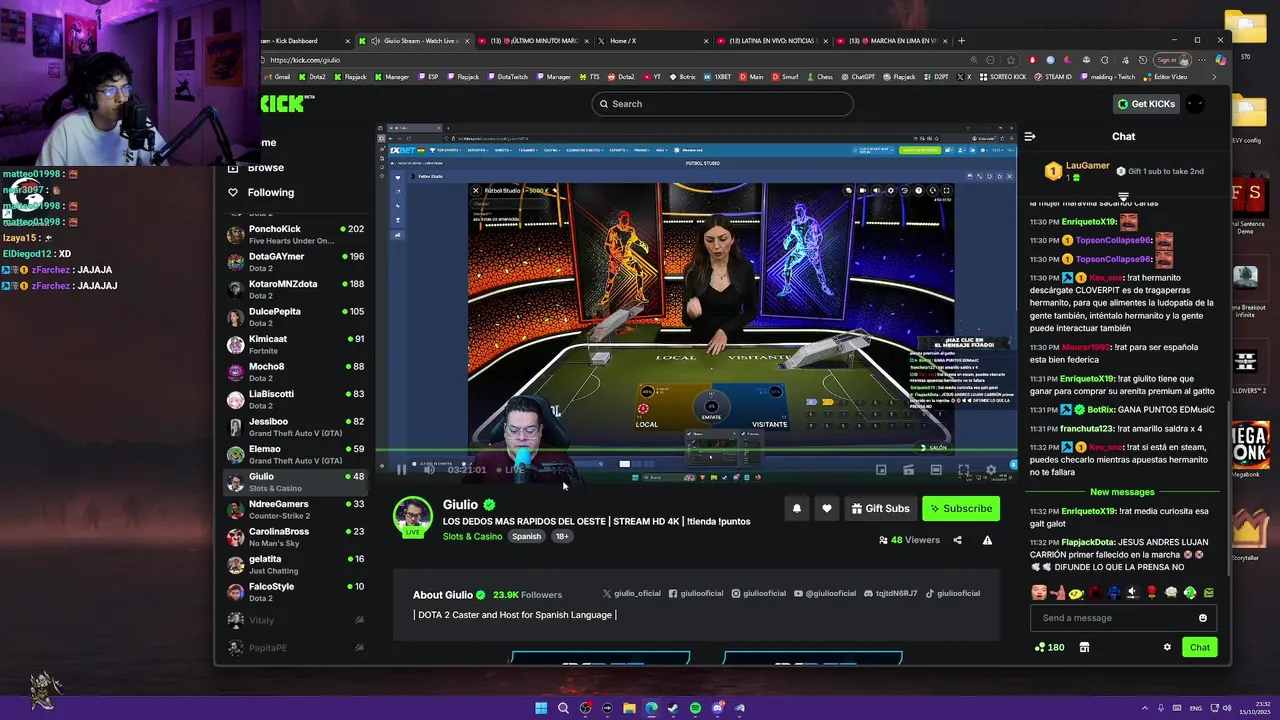Image resolution: width=1280 pixels, height=720 pixels.
Task: Open PonchoKick channel in the sidebar
Action: click(x=296, y=235)
